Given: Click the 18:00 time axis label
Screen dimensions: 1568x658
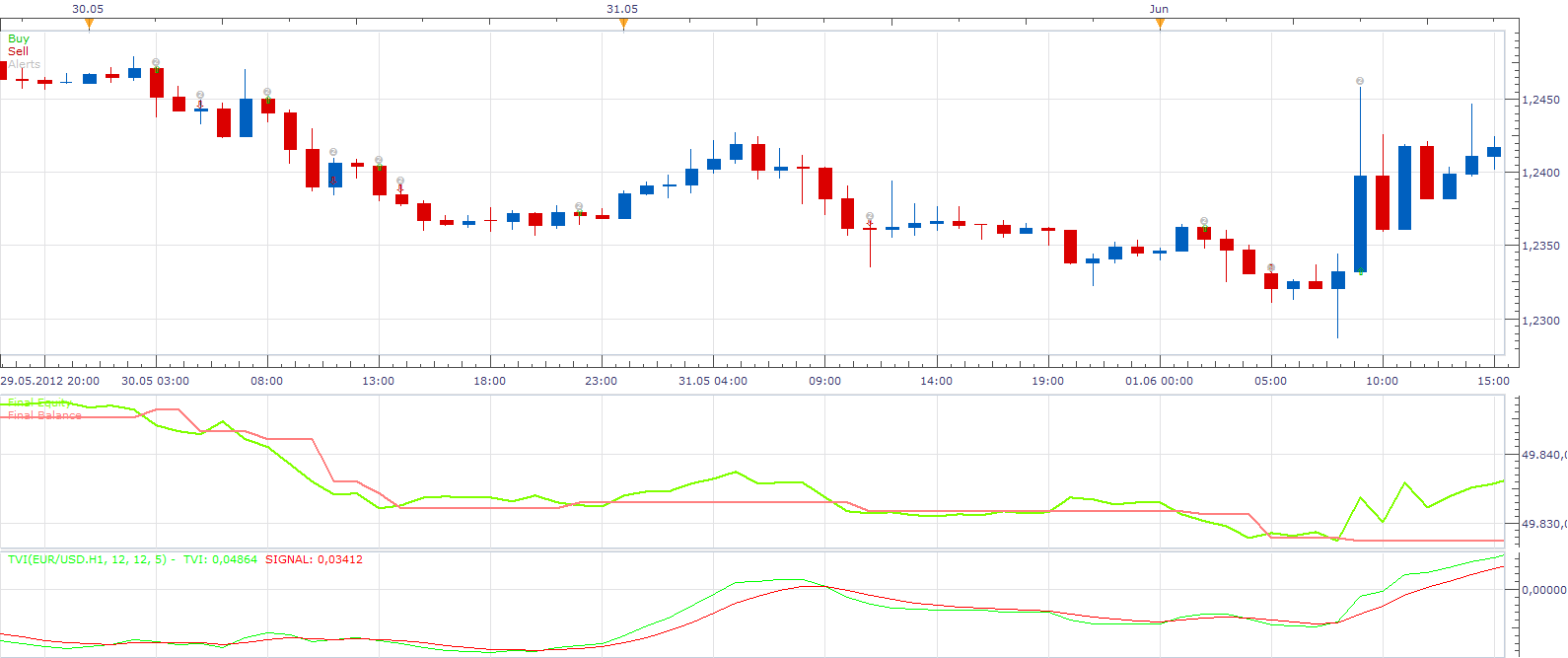Looking at the screenshot, I should coord(490,381).
